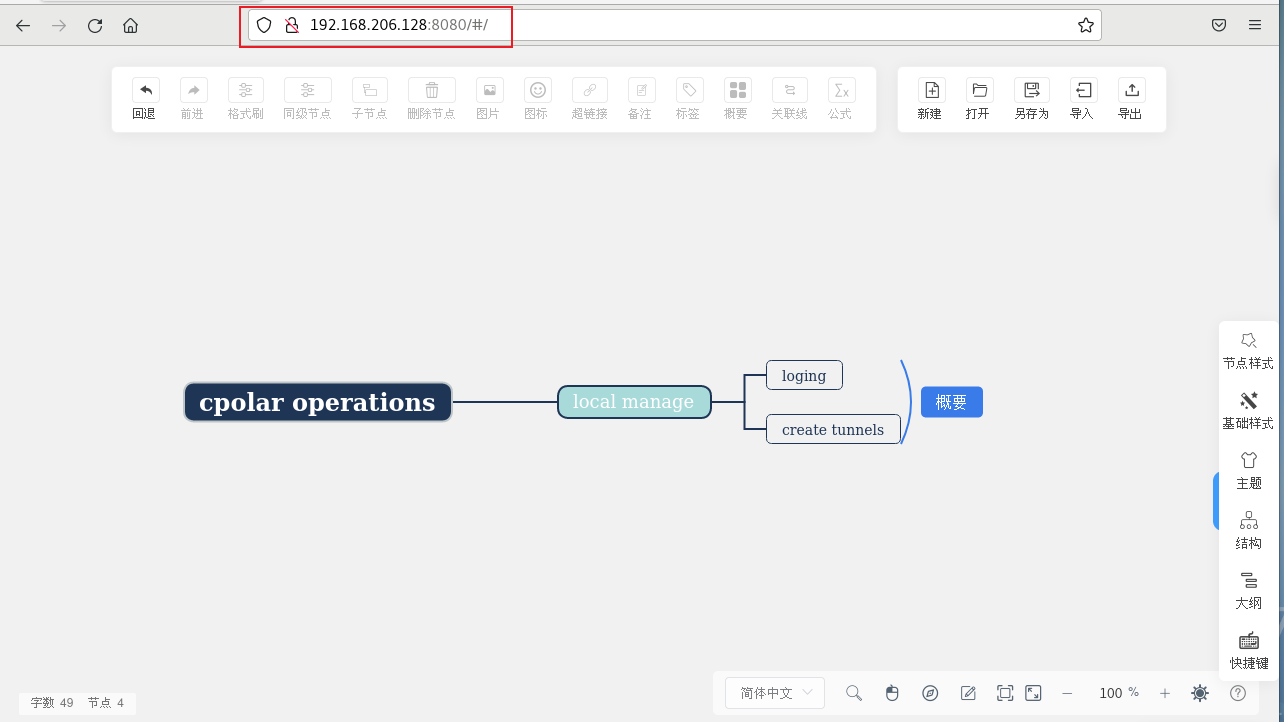The image size is (1284, 722).
Task: Create a new file with 新建
Action: [x=929, y=97]
